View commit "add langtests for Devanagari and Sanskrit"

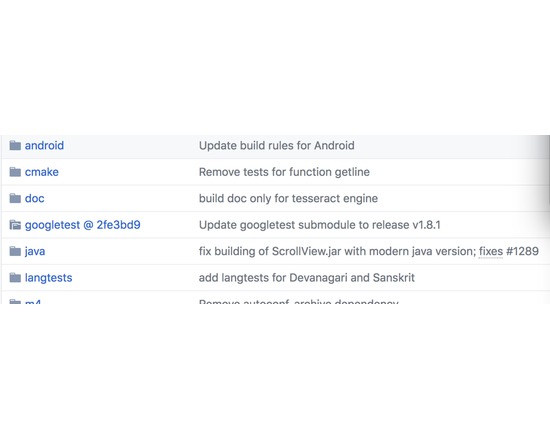(x=307, y=278)
